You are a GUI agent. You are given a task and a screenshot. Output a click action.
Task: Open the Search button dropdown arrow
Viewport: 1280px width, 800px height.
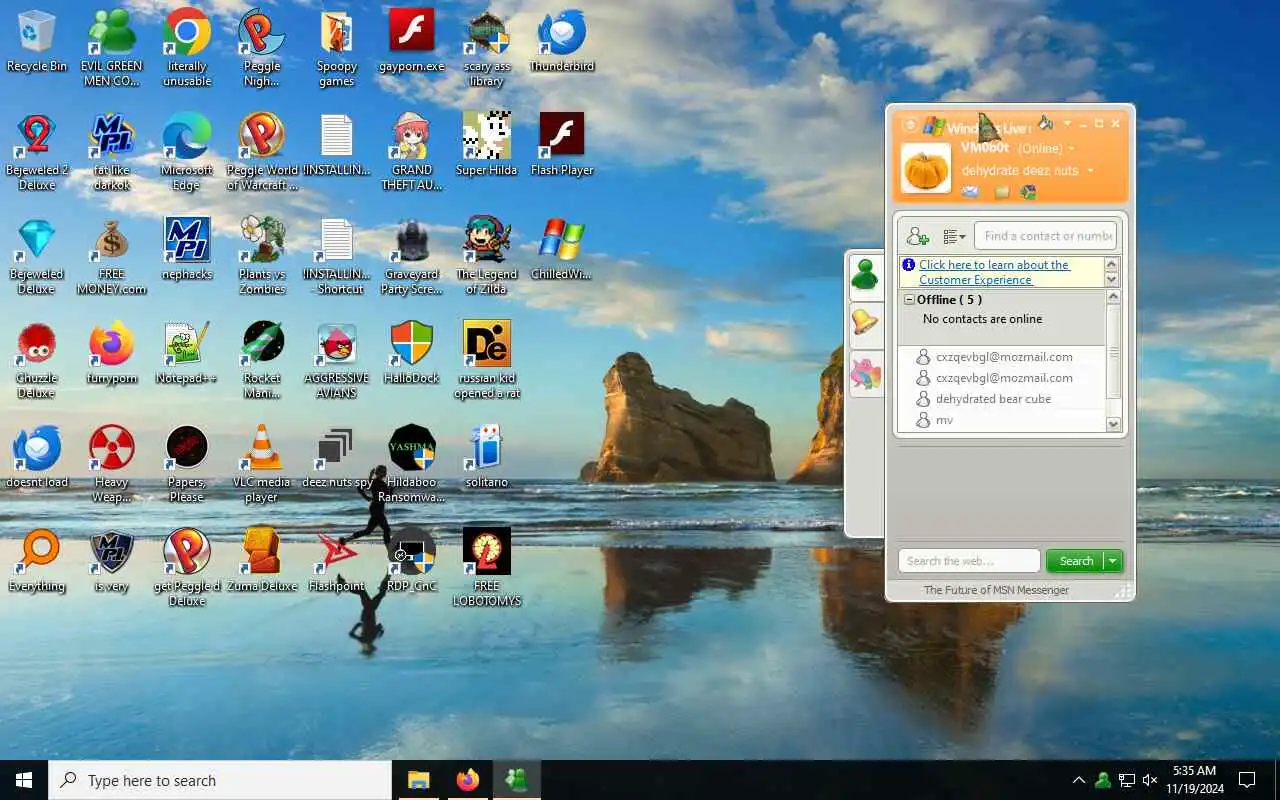(x=1112, y=561)
